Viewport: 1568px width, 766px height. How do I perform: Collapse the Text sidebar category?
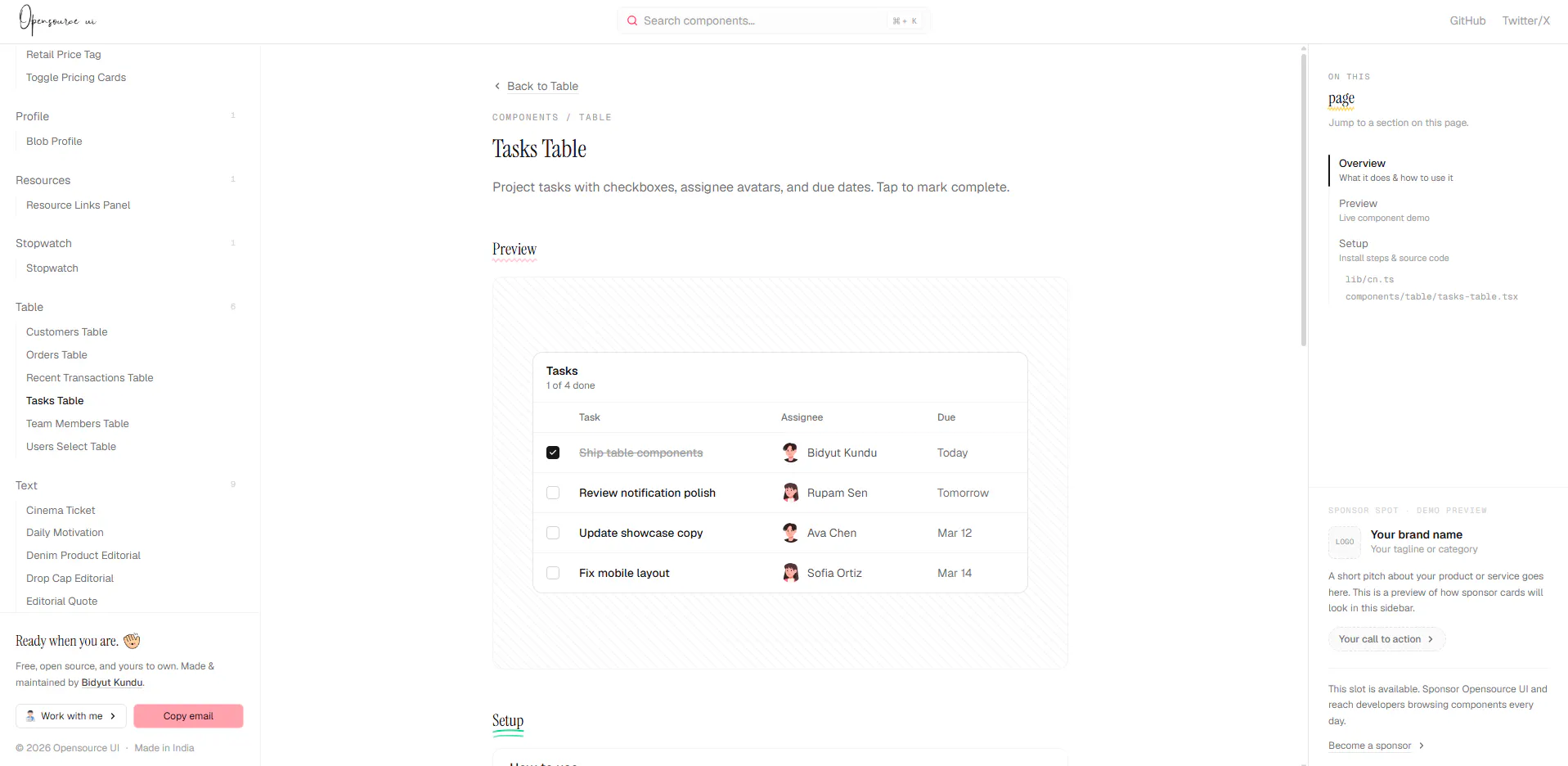click(x=125, y=485)
